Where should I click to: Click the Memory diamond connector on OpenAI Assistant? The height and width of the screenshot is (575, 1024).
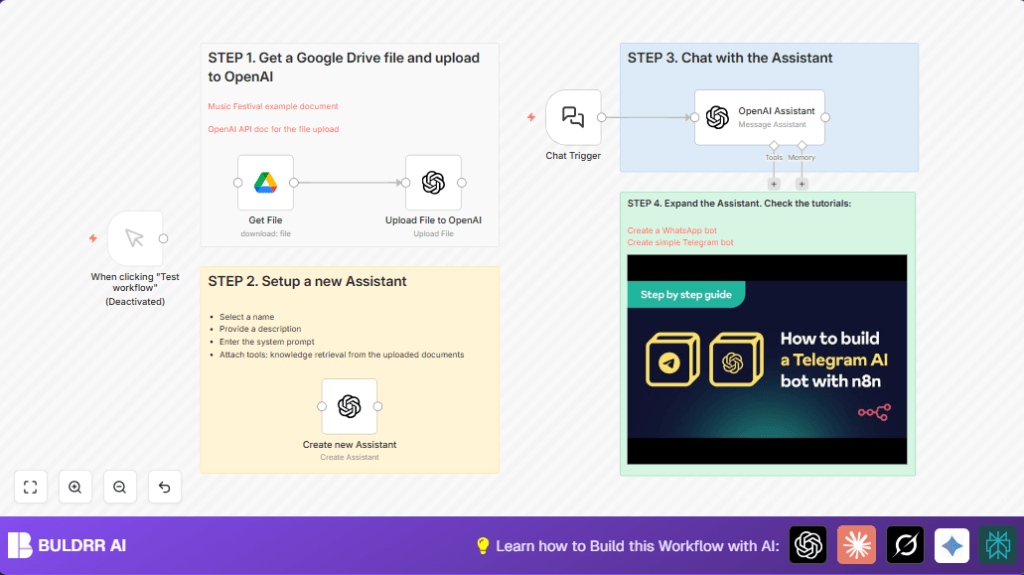point(802,145)
